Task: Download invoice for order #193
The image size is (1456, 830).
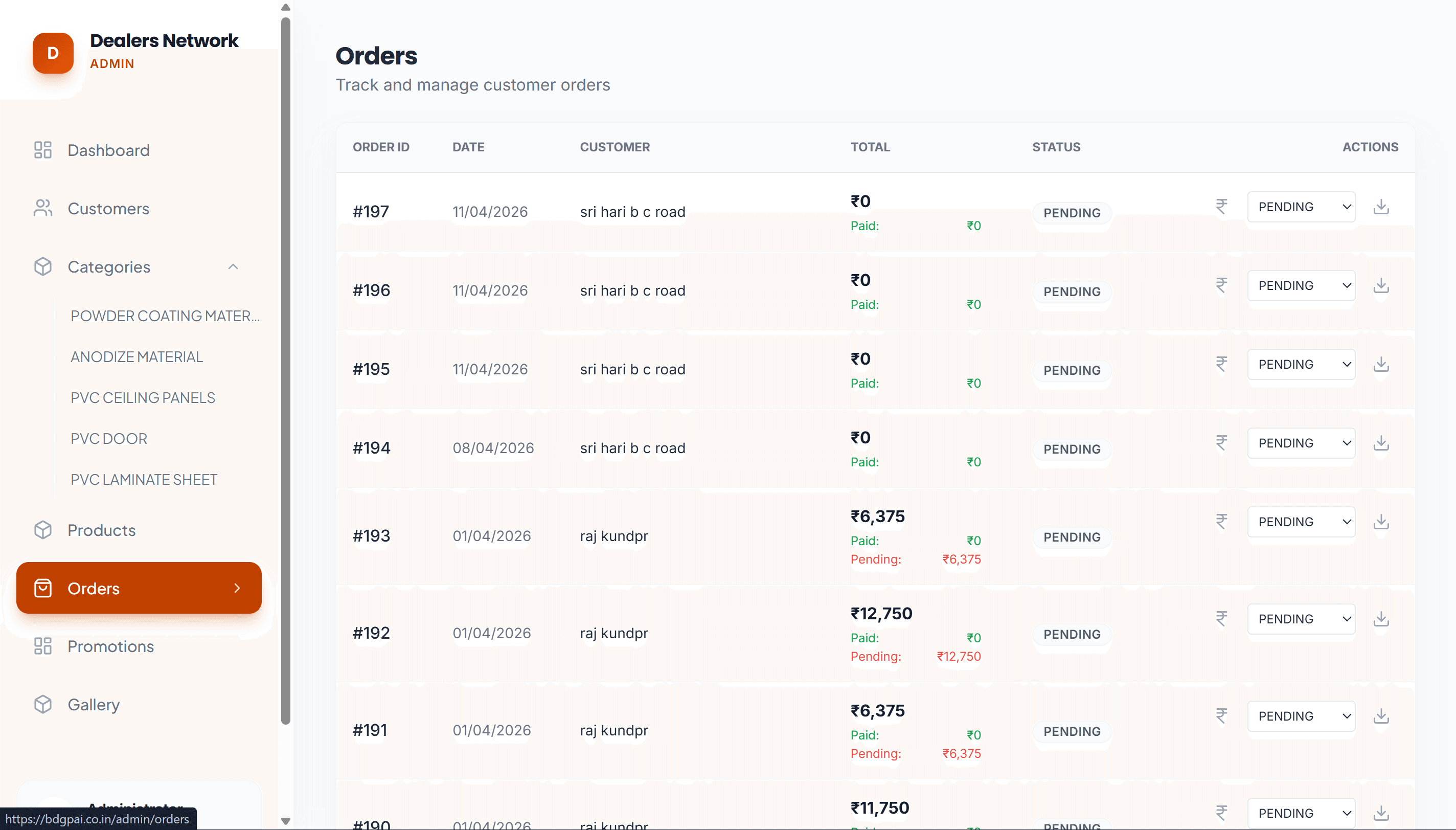Action: click(x=1381, y=522)
